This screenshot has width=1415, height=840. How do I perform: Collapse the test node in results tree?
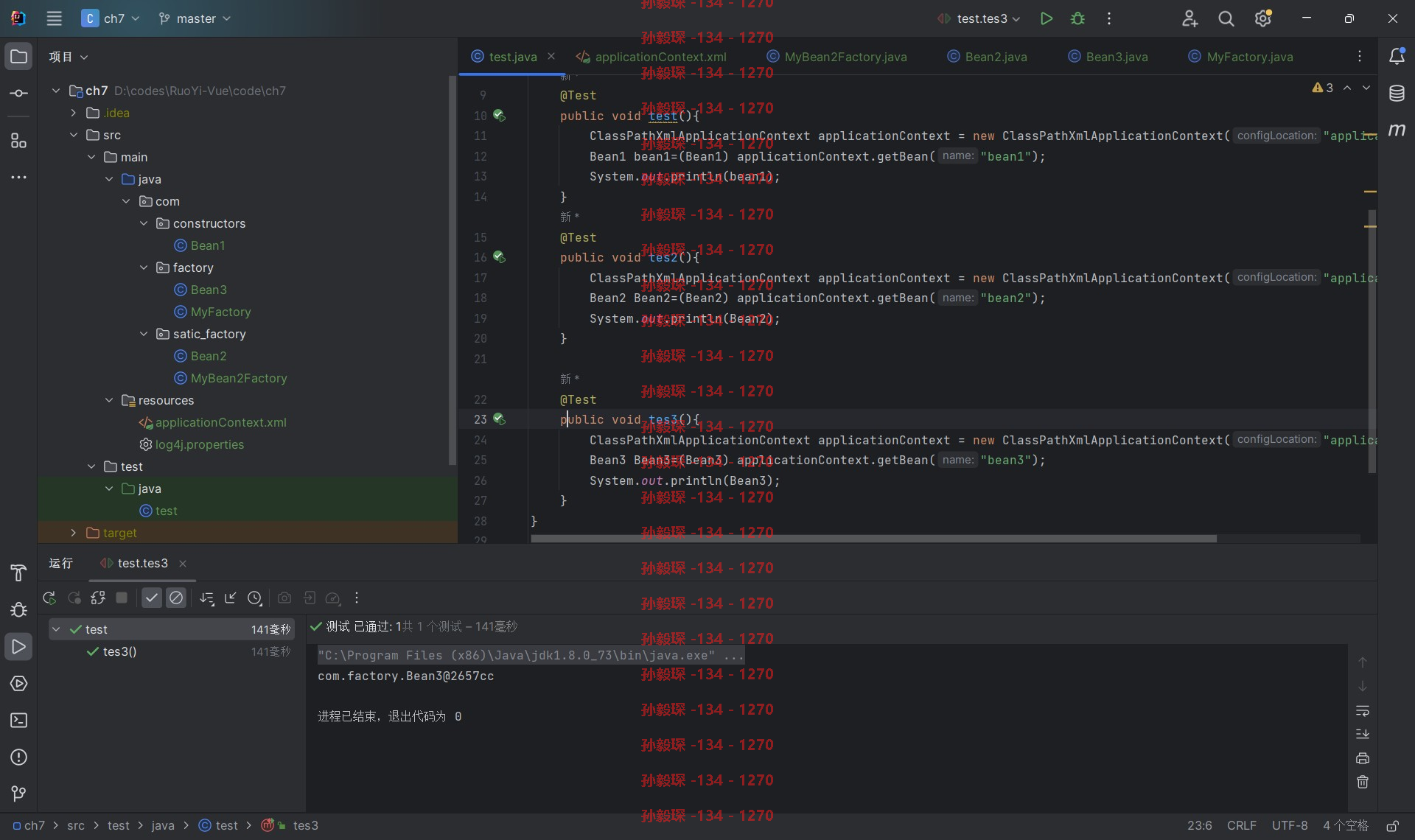tap(56, 629)
